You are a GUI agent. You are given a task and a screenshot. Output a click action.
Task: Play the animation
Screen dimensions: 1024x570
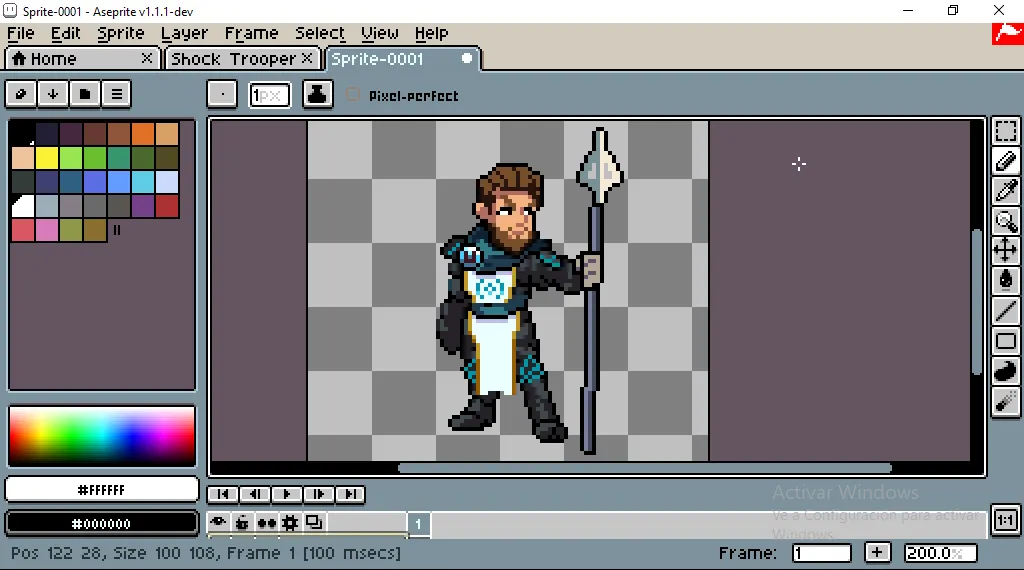[287, 494]
